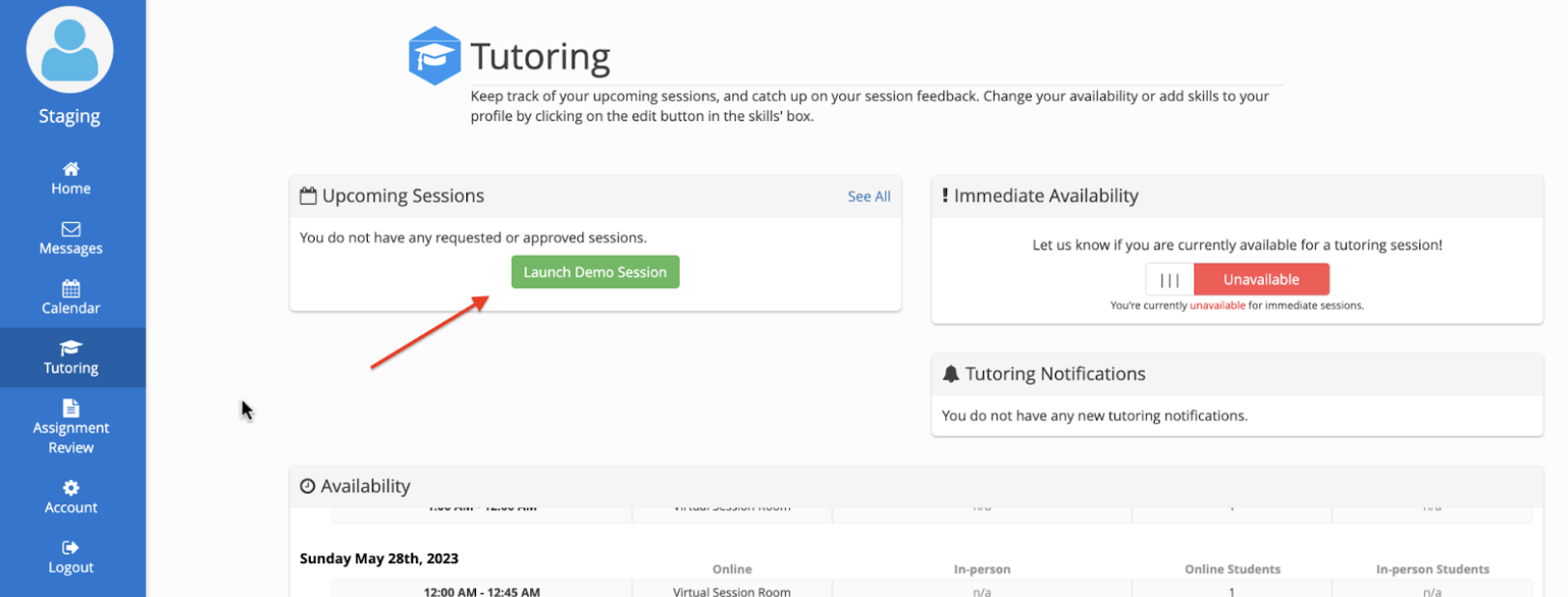Viewport: 1568px width, 597px height.
Task: Click the Launch Demo Session button
Action: [x=595, y=271]
